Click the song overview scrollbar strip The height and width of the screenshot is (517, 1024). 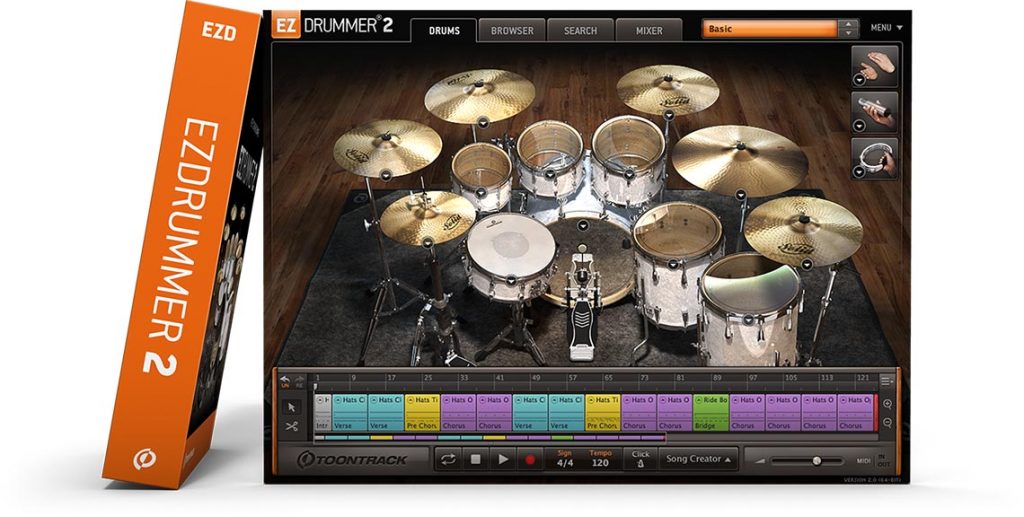coord(490,437)
